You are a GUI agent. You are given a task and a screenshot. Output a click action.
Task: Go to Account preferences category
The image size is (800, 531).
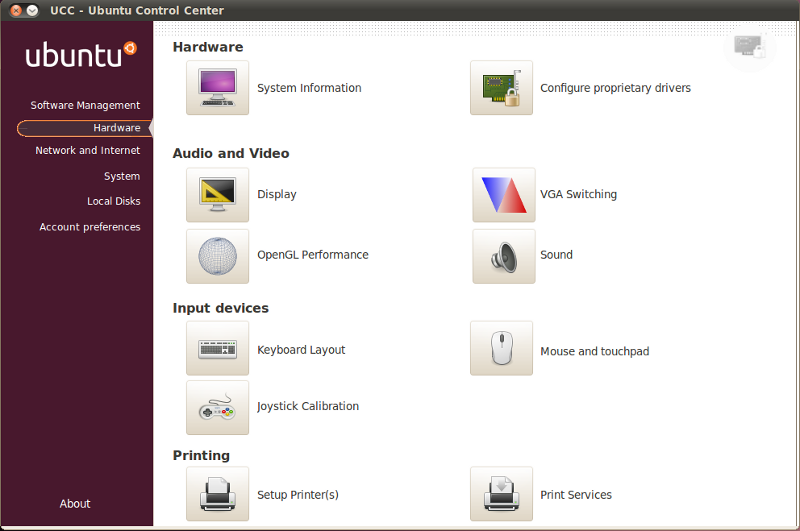pos(90,226)
